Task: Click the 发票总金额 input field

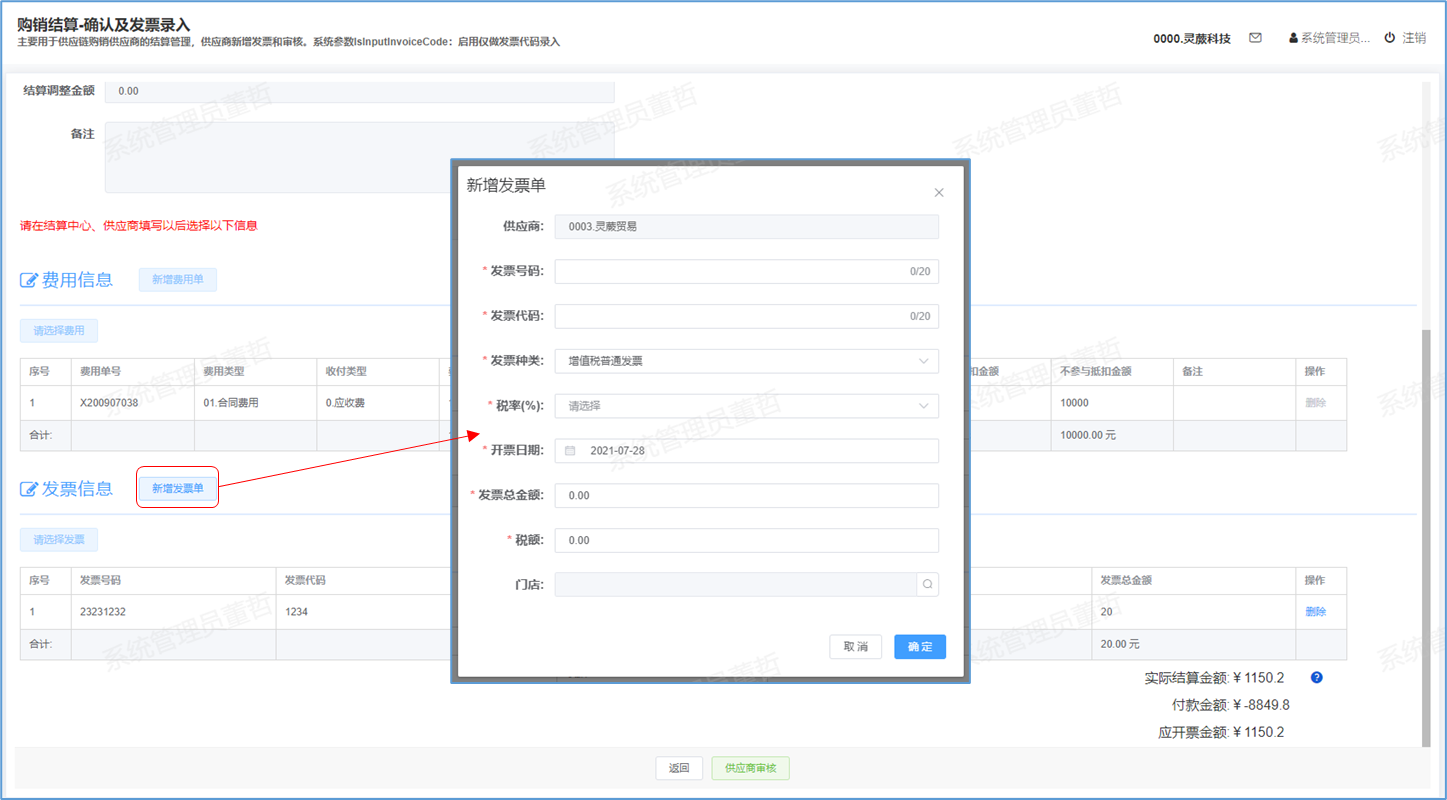Action: 747,496
